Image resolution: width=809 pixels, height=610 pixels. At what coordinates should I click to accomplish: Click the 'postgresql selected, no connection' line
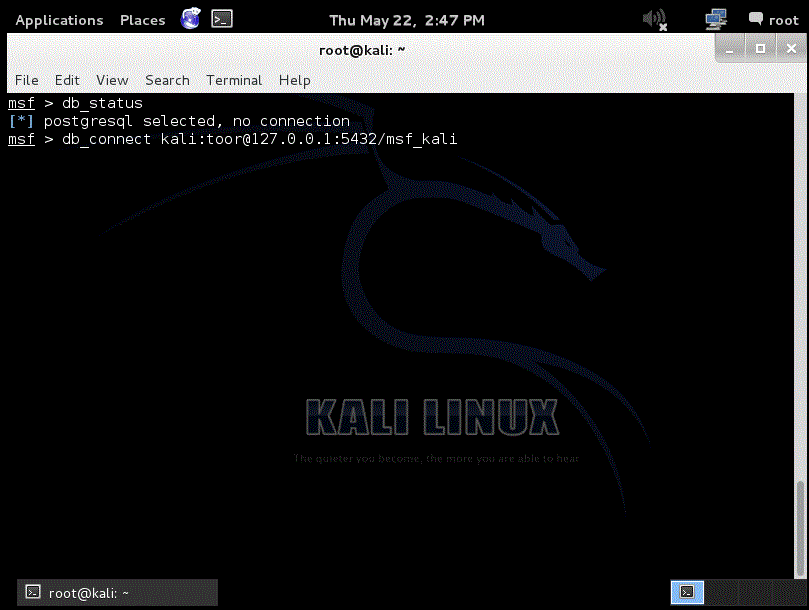coord(197,121)
